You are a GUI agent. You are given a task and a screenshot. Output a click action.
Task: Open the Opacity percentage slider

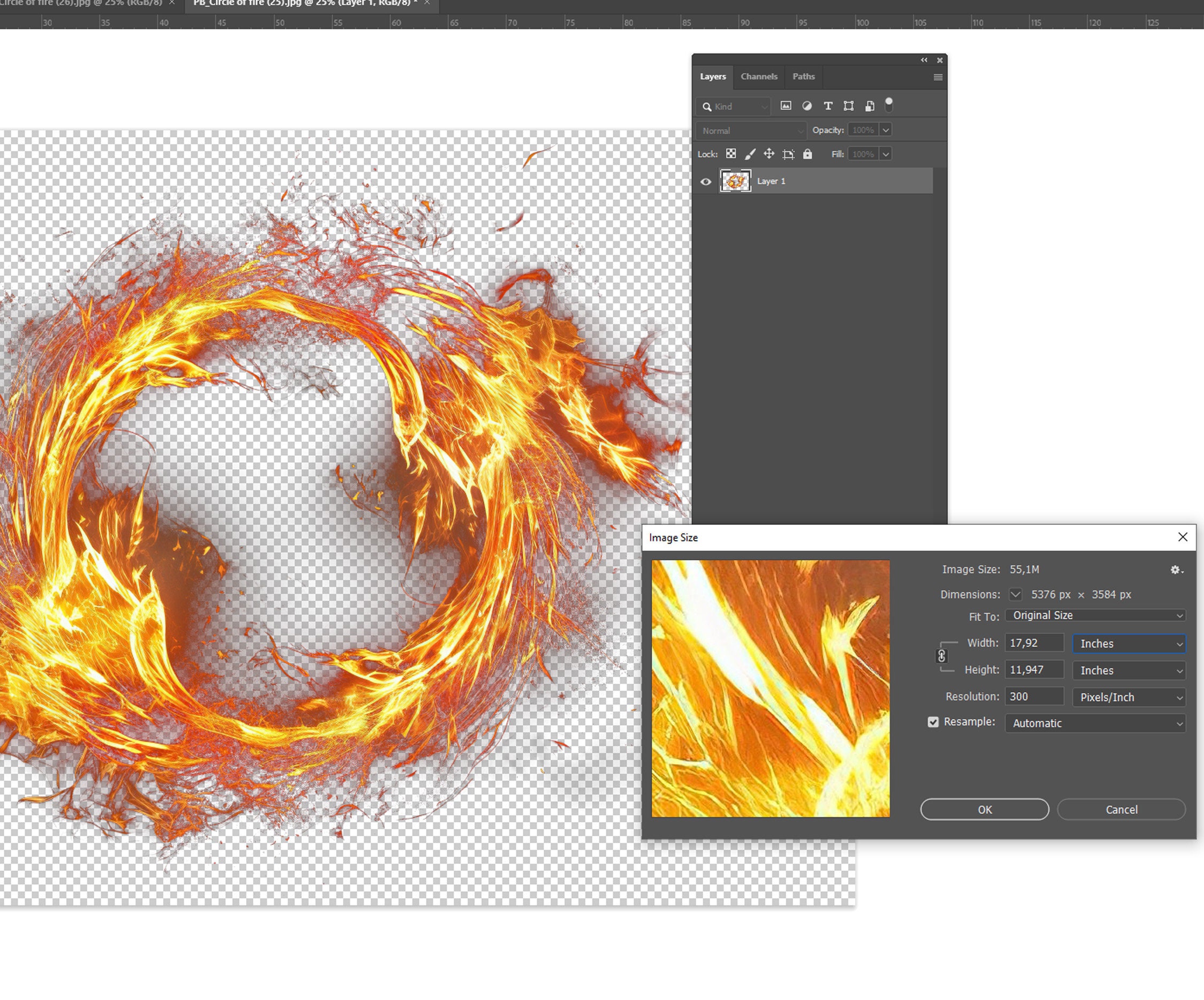886,129
